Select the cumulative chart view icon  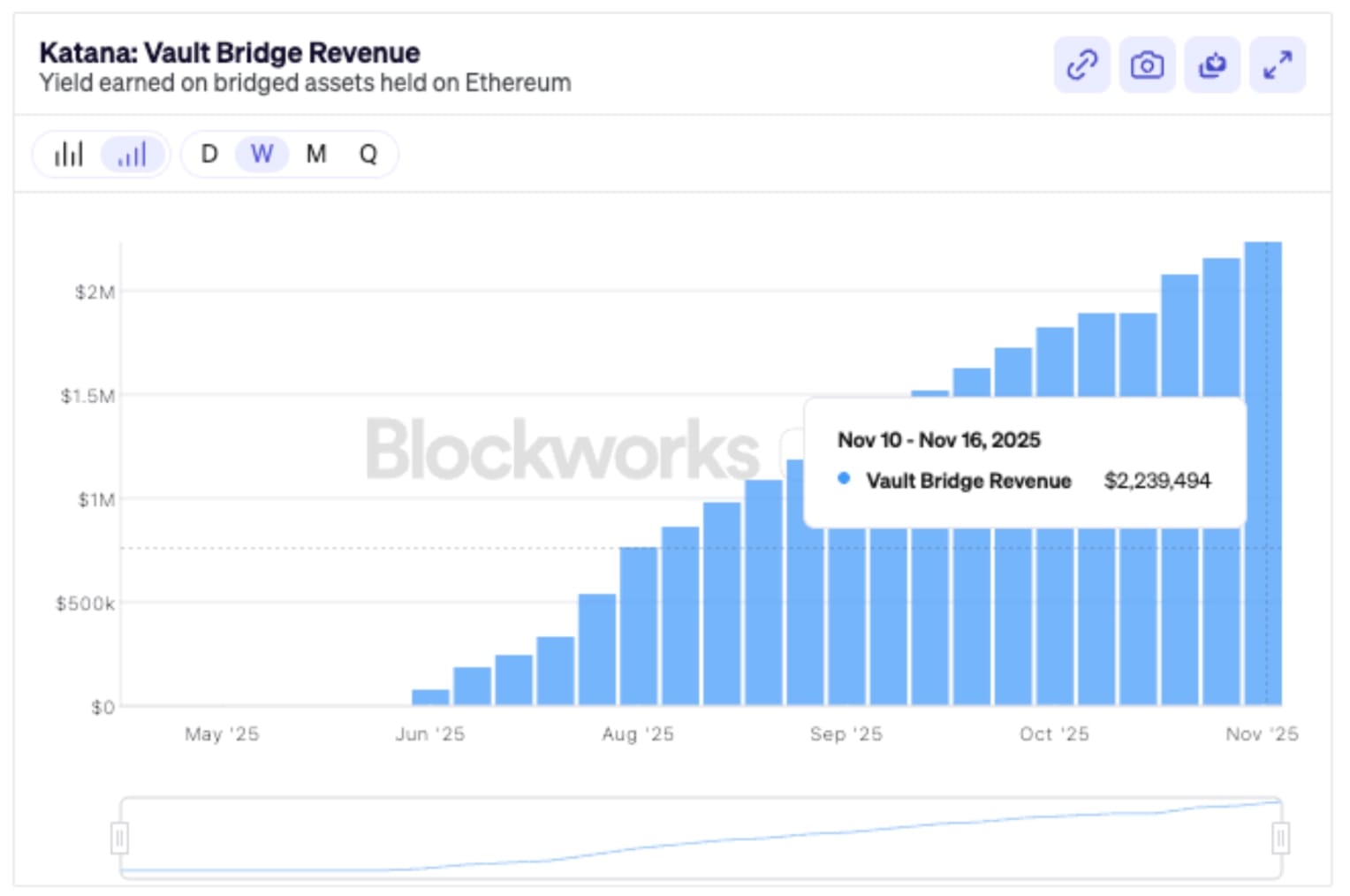[131, 153]
